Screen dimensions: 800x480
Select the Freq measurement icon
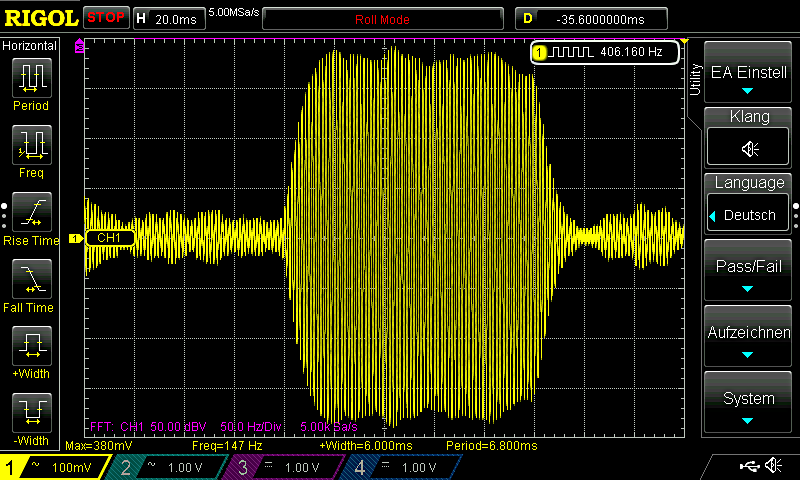pos(31,146)
